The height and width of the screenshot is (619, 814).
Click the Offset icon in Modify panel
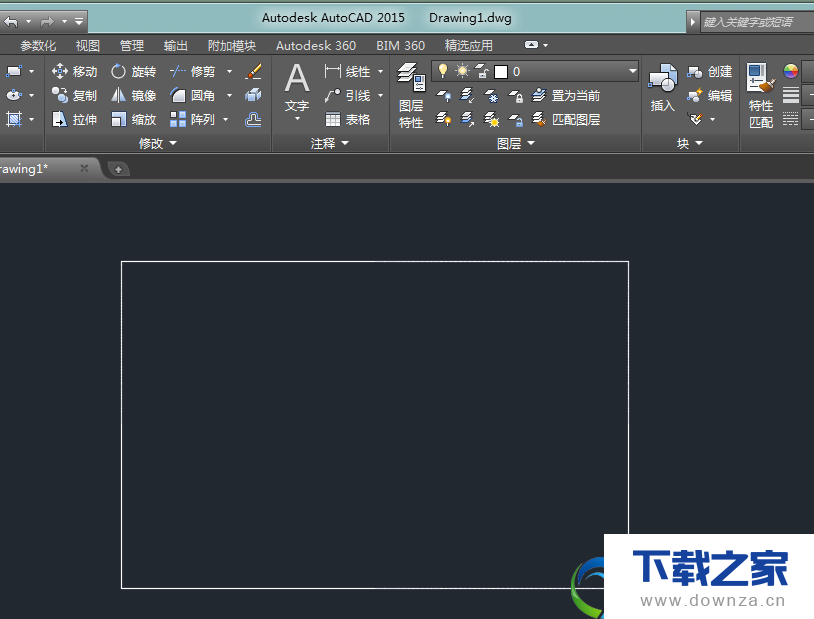coord(253,119)
